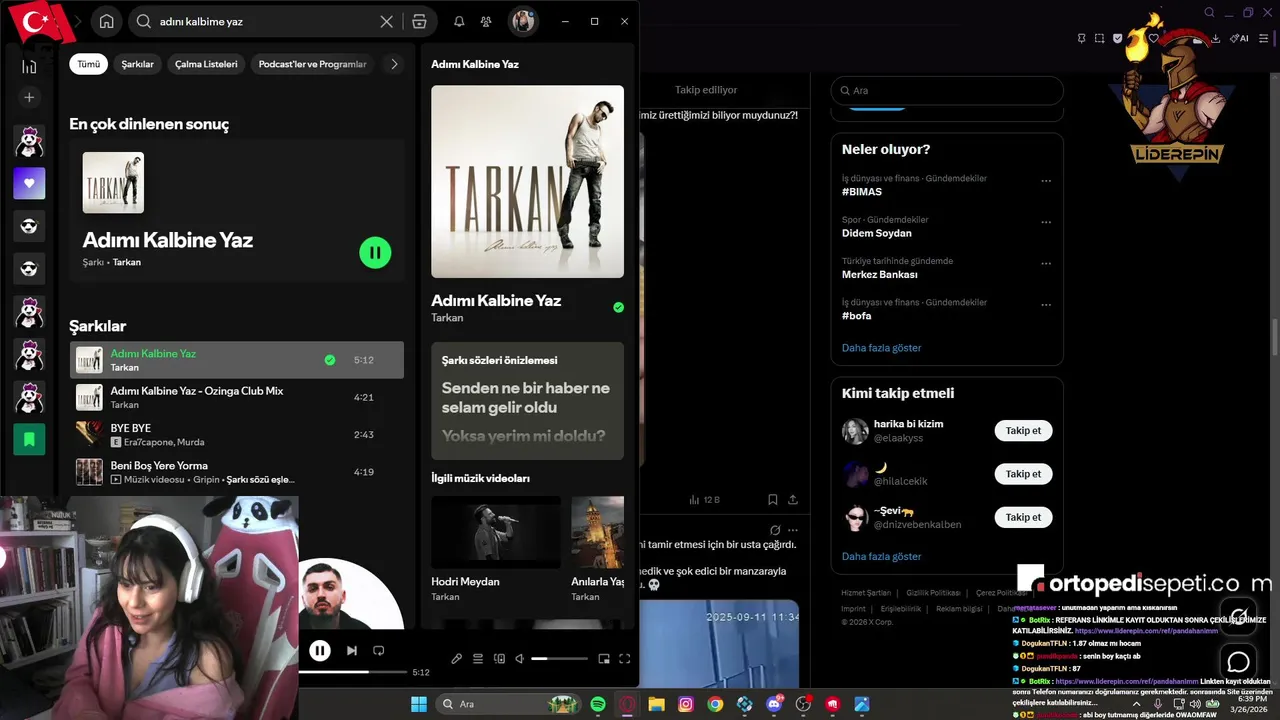Toggle saved checkmark in Now Playing panel
Screen dimensions: 1280x720
tap(618, 307)
